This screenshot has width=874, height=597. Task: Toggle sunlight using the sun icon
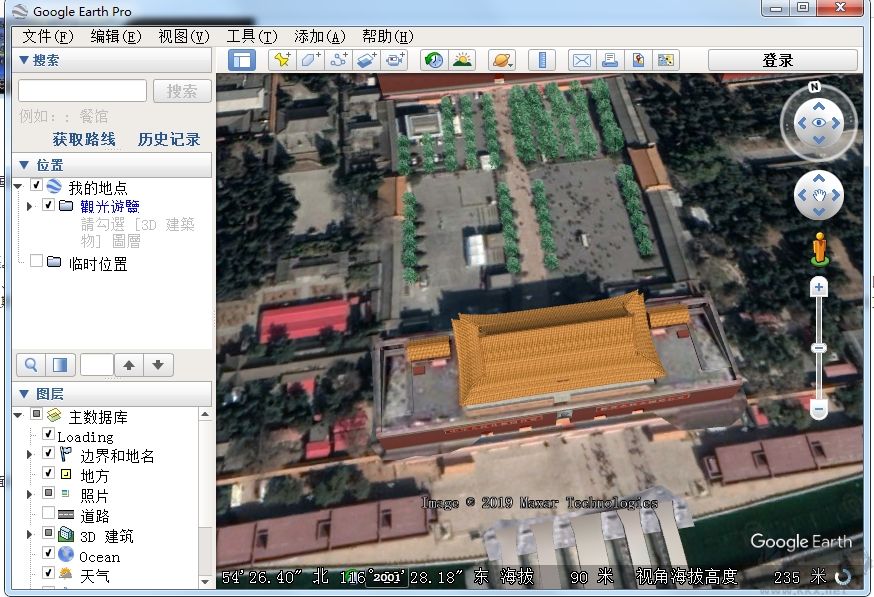[460, 59]
